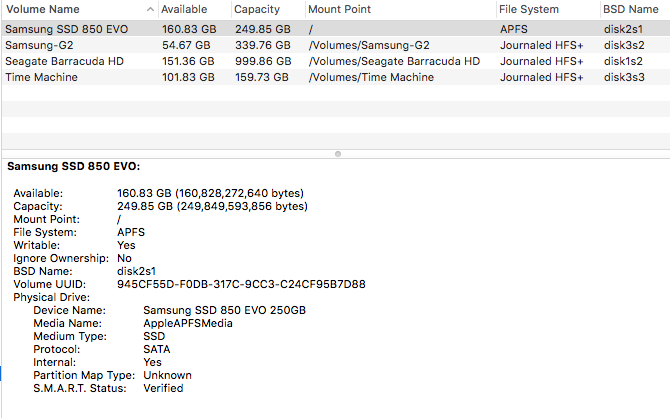Screen dimensions: 670x418
Task: Select the Seagate Barracuda HD volume row
Action: 336,61
